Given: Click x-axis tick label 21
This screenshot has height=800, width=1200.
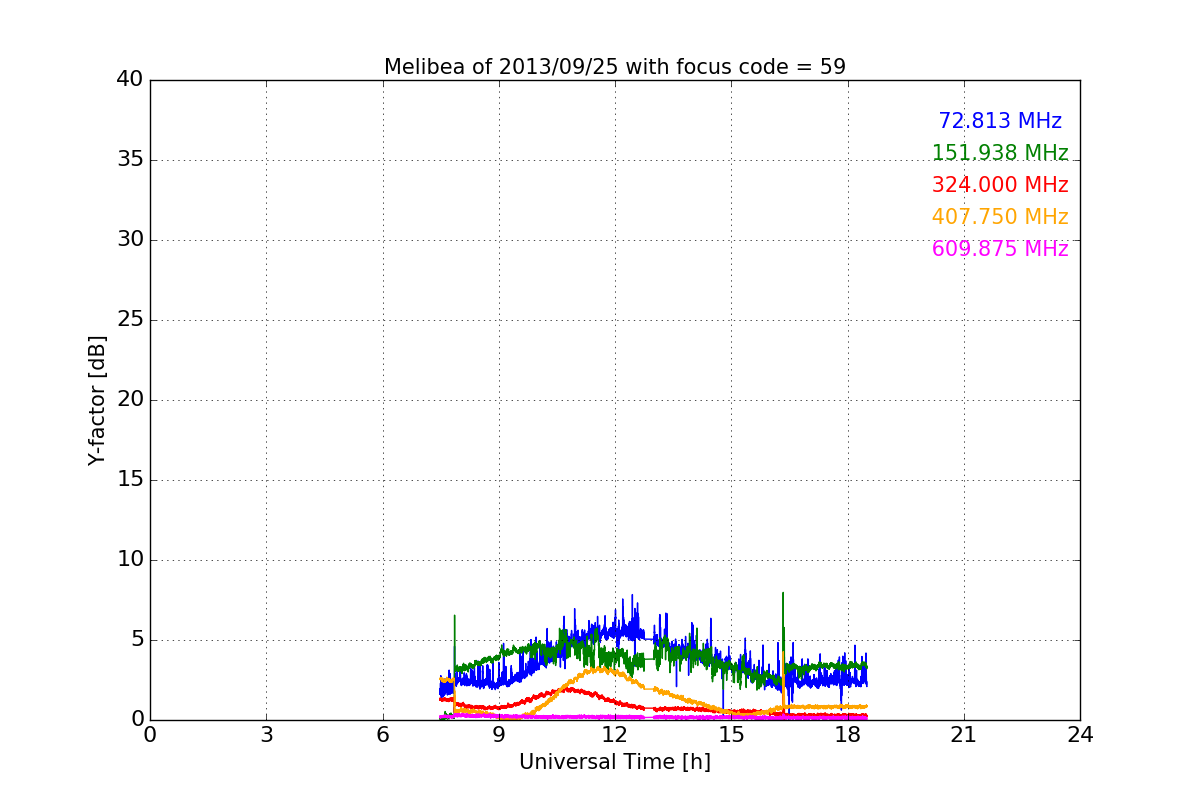Looking at the screenshot, I should (964, 734).
